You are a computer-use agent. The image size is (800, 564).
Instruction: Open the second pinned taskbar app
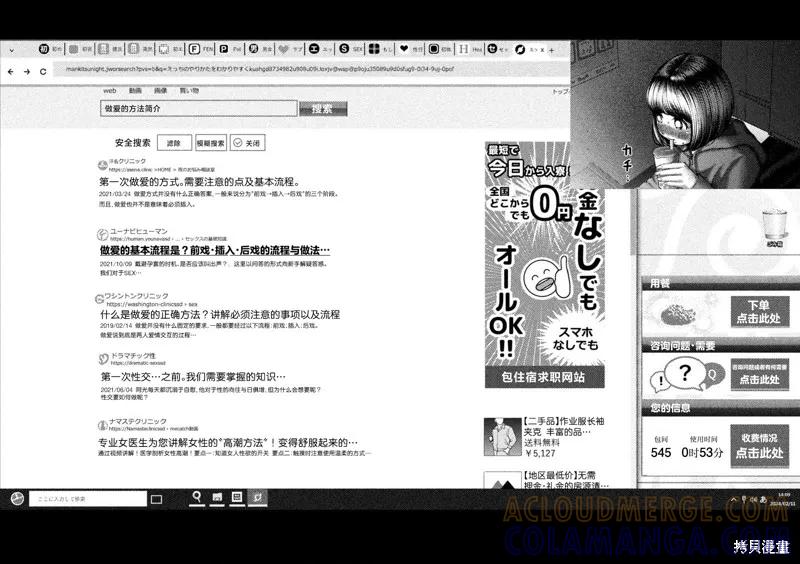(x=217, y=497)
